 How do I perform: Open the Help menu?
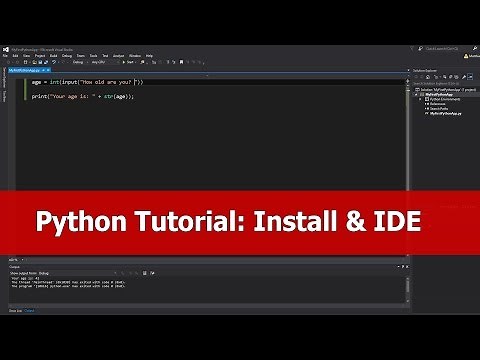pyautogui.click(x=149, y=56)
